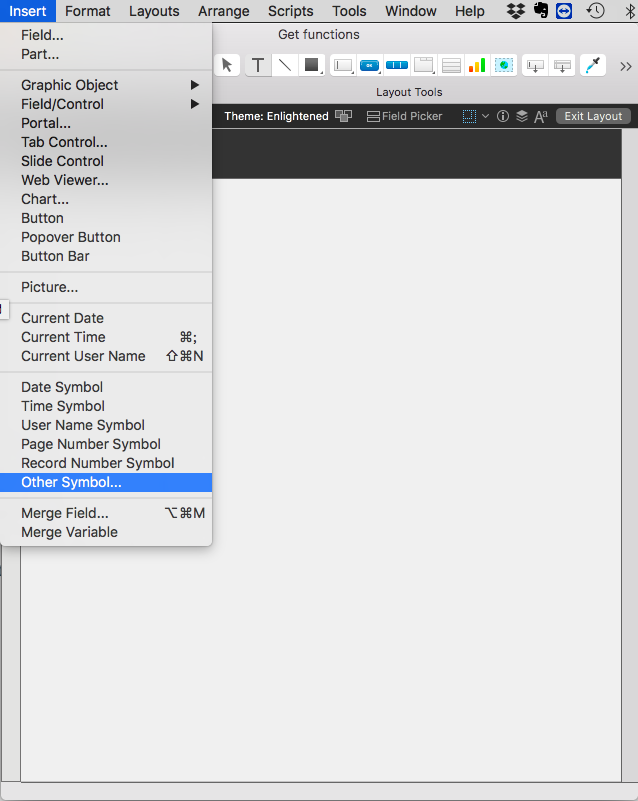The image size is (638, 801).
Task: Insert Page Number Symbol
Action: point(106,444)
